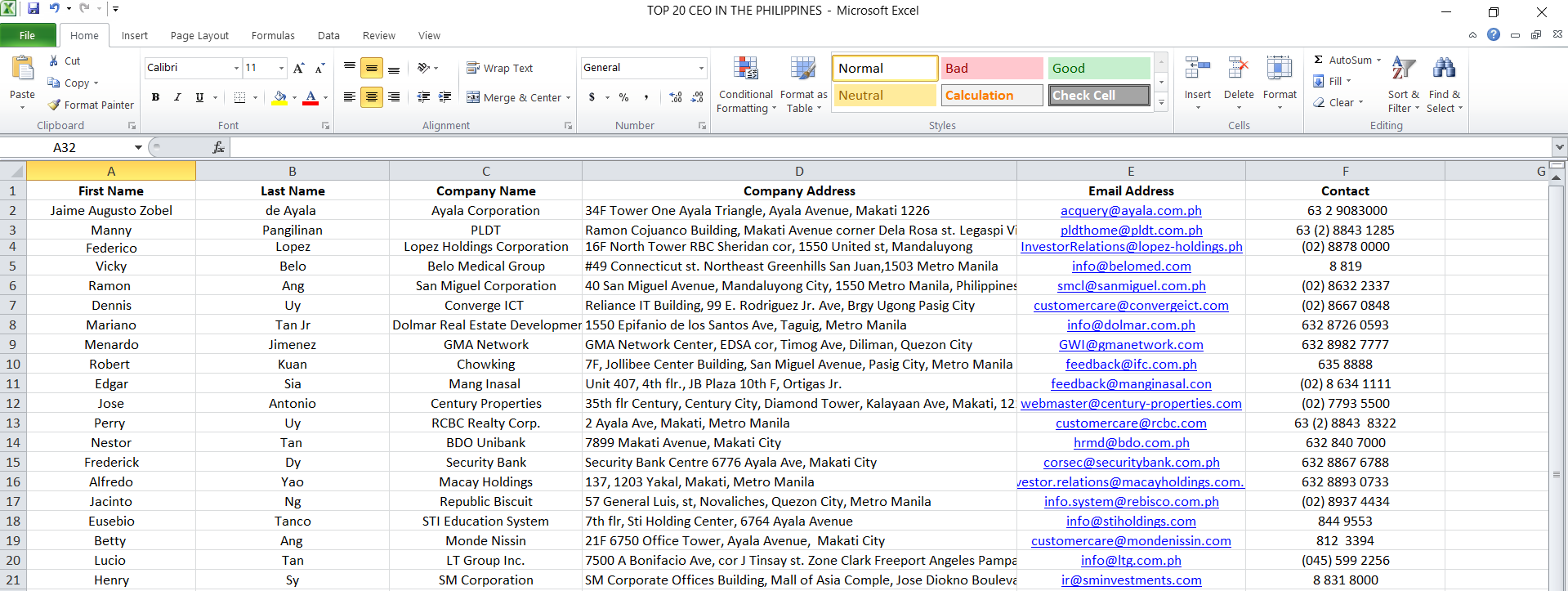Click the Delete cells icon
Screen dimensions: 1568x591
1239,69
